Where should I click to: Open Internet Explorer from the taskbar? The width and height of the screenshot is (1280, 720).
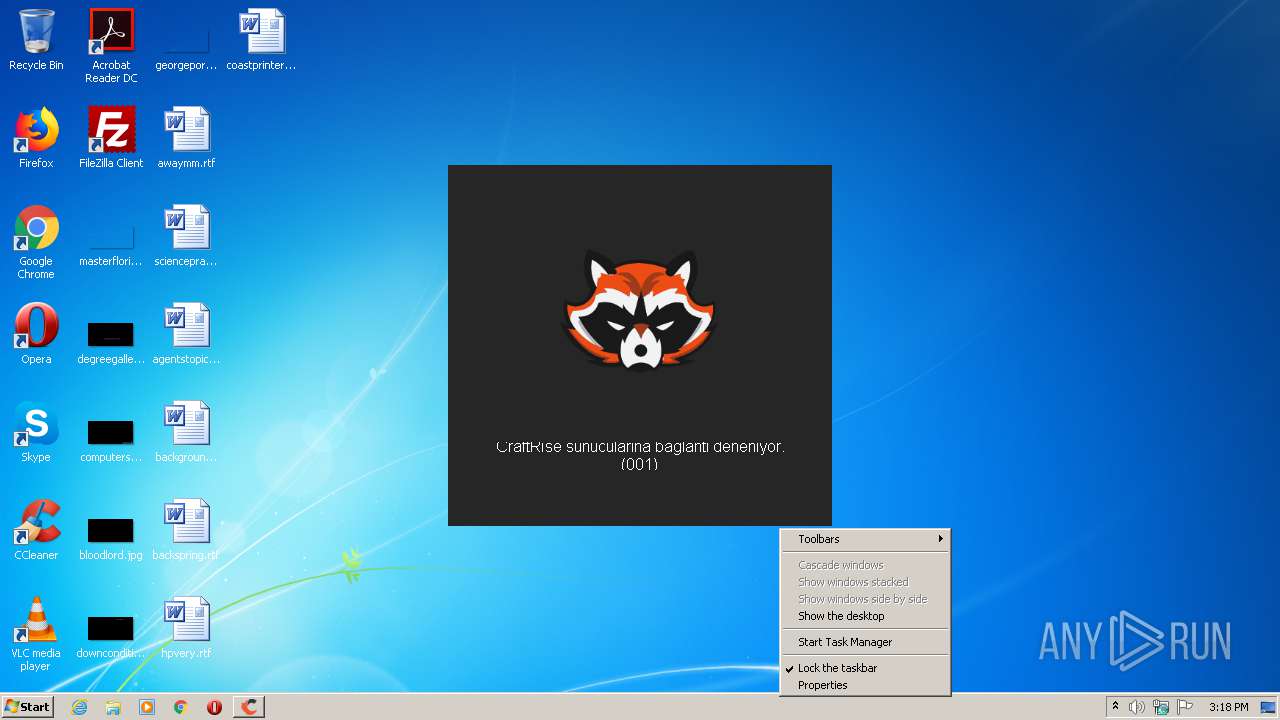79,707
